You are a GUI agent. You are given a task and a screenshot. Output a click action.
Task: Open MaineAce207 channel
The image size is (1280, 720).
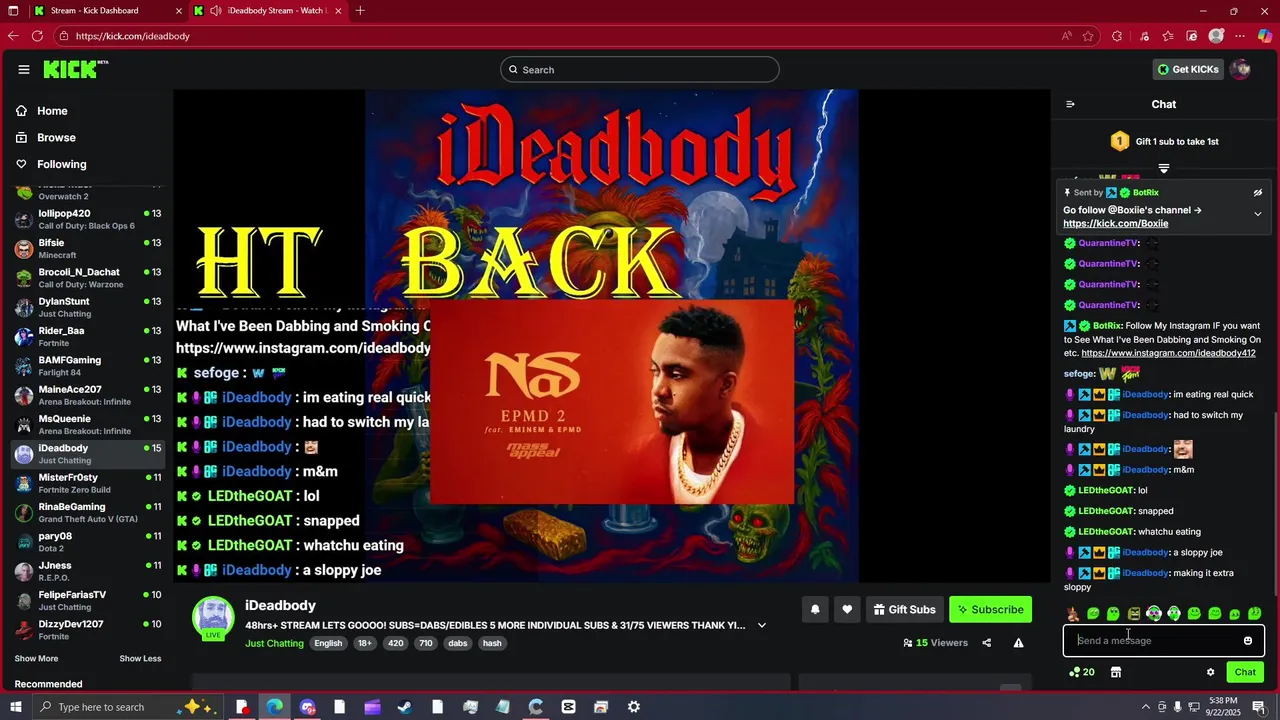pos(88,395)
